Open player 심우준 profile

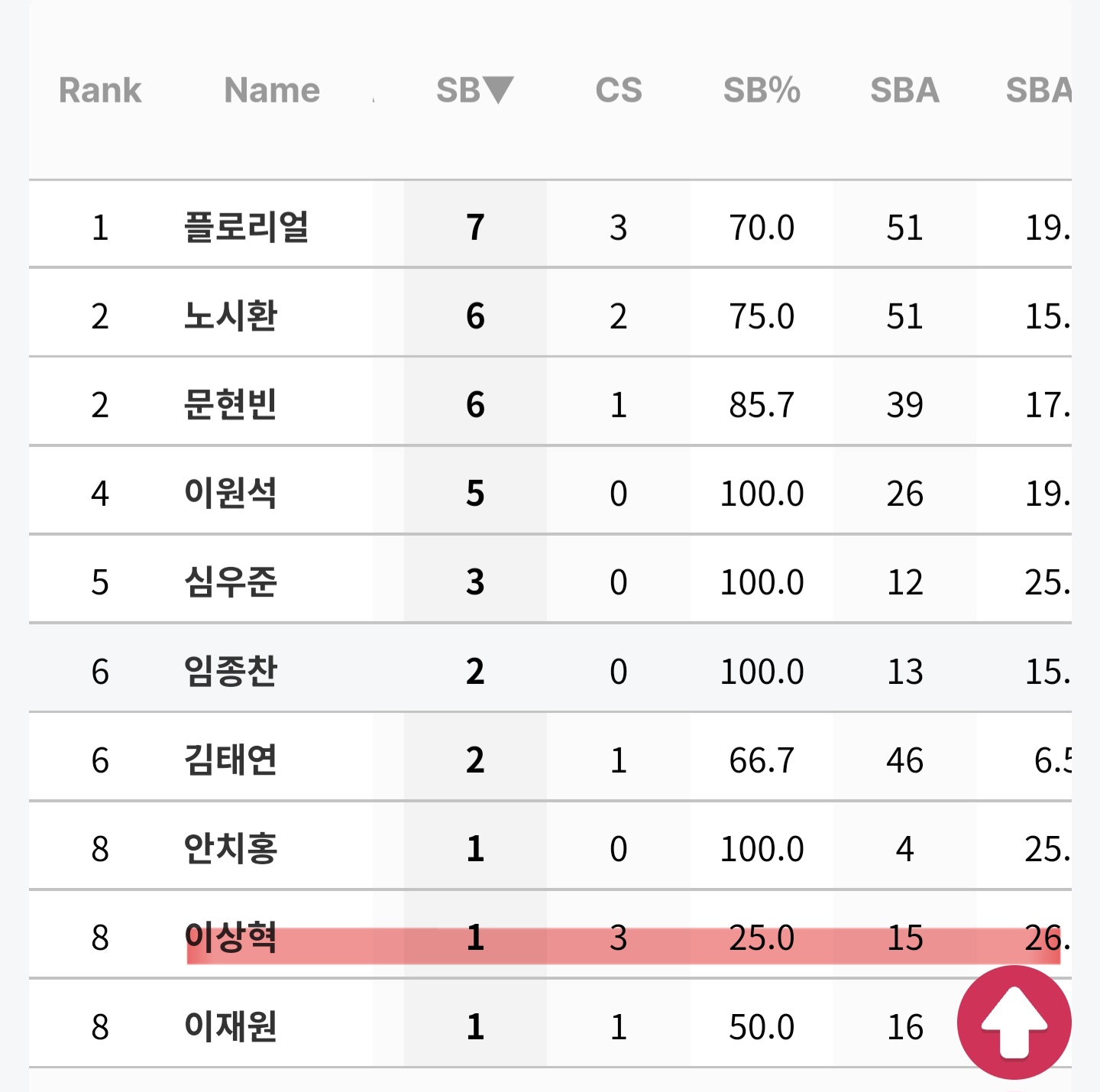231,582
